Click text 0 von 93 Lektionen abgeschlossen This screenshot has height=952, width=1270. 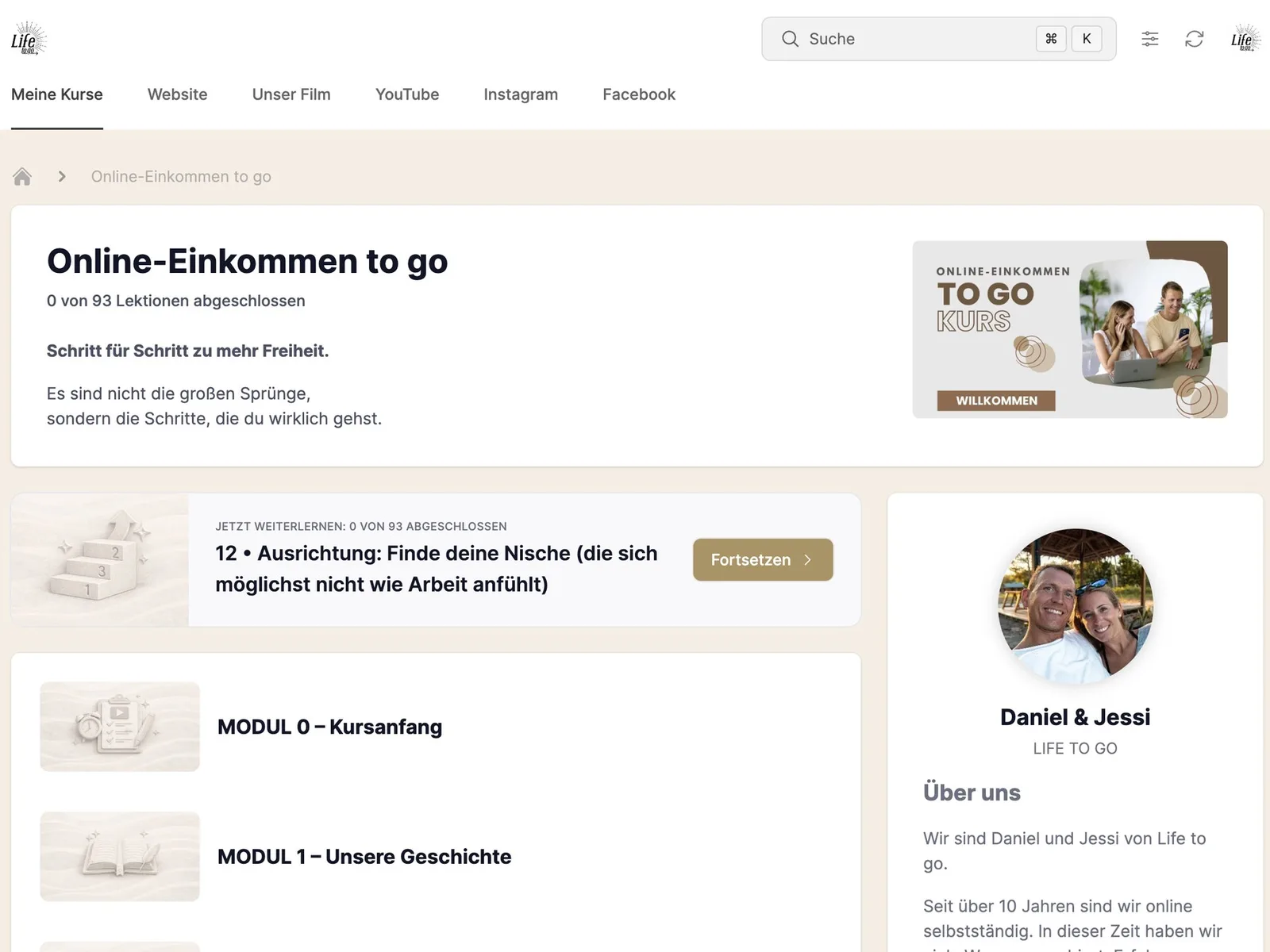176,301
